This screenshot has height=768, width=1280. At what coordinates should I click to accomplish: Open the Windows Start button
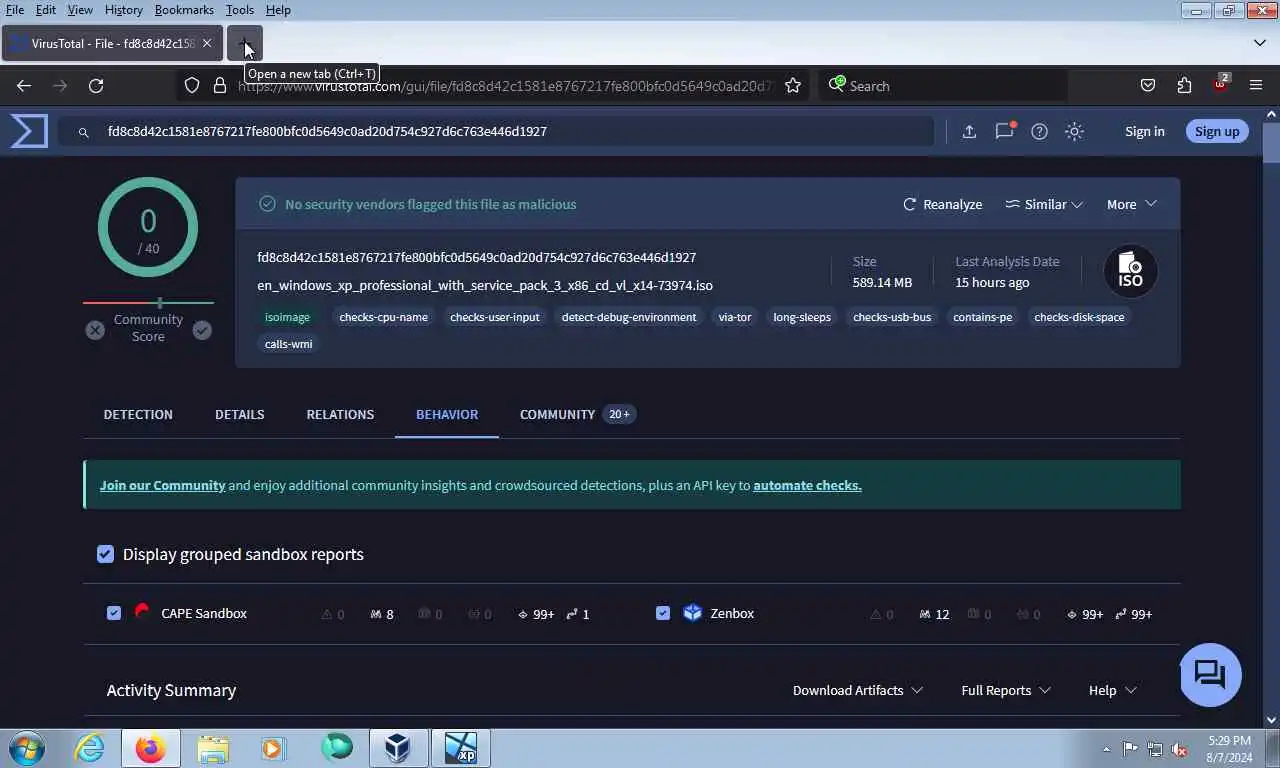pos(26,748)
